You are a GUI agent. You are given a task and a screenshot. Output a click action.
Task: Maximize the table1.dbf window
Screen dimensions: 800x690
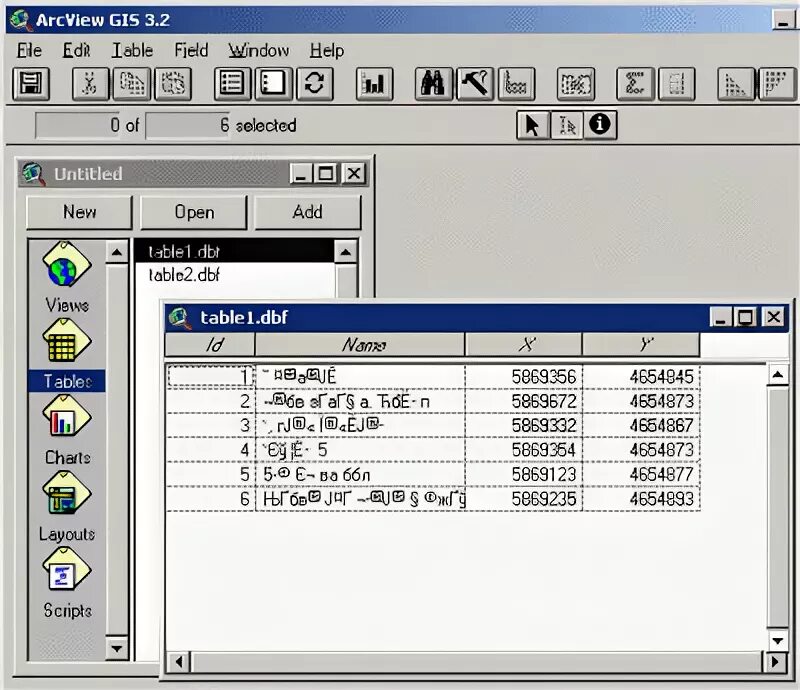pos(745,317)
